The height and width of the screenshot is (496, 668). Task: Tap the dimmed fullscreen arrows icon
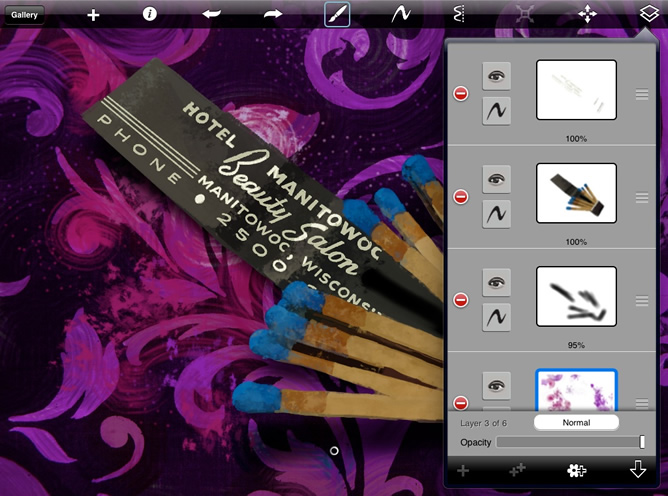[525, 14]
